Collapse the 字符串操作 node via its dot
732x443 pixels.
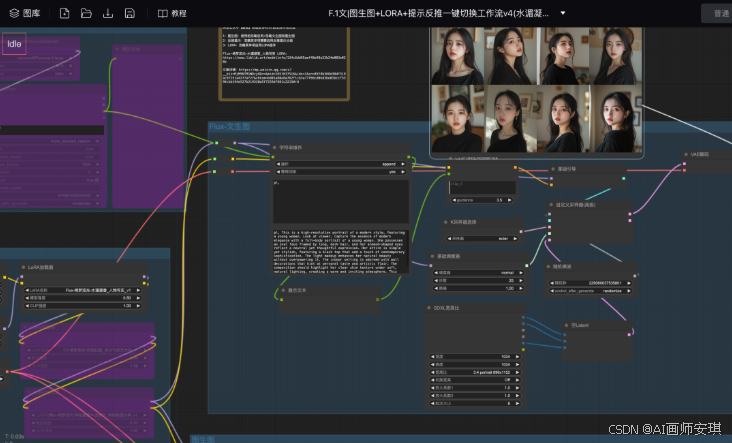pyautogui.click(x=274, y=148)
